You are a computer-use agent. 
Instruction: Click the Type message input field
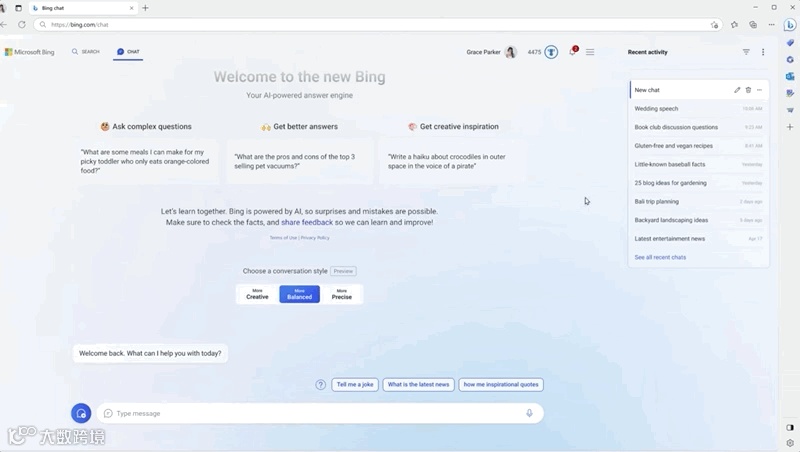320,413
